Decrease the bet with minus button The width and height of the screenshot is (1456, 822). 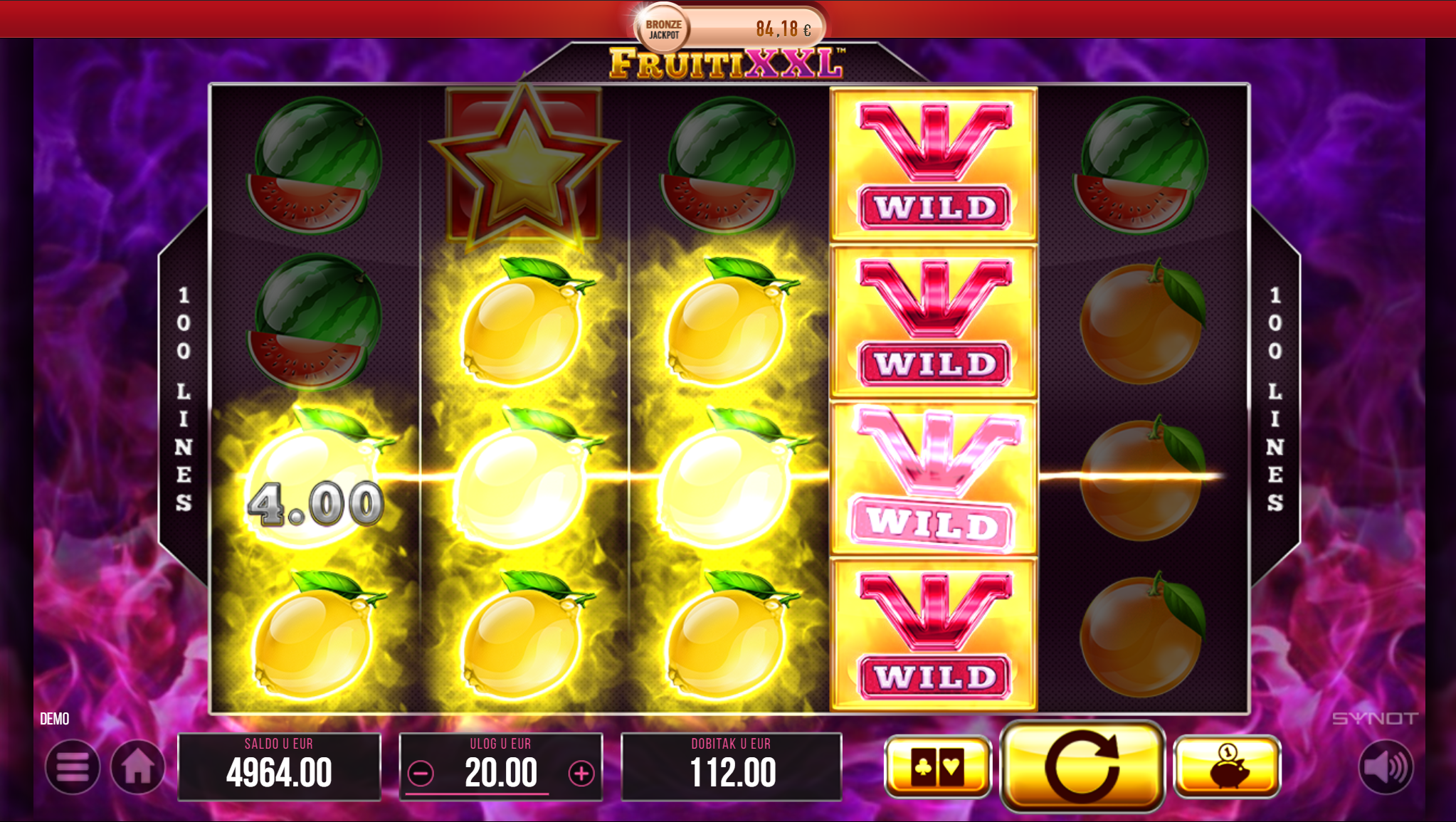[421, 774]
